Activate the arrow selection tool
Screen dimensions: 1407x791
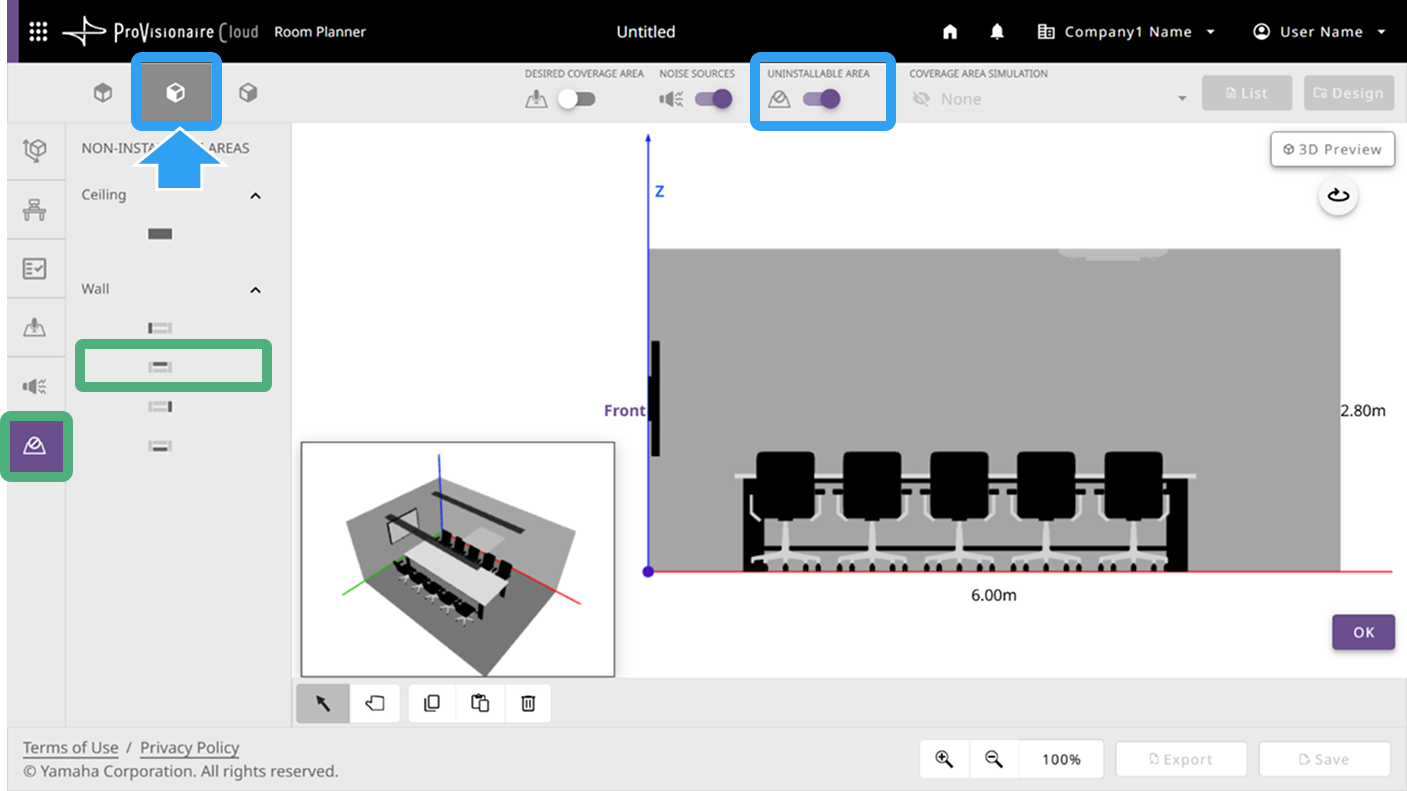pyautogui.click(x=323, y=704)
